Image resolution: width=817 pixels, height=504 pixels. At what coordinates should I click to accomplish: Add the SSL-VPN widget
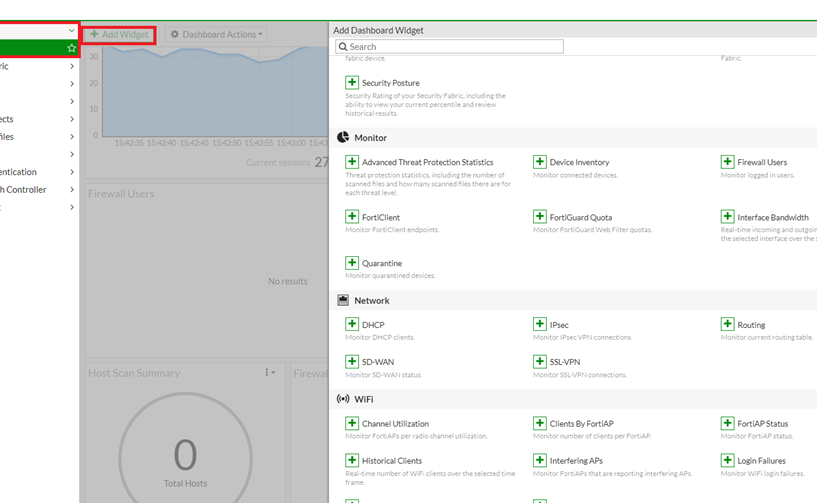540,362
